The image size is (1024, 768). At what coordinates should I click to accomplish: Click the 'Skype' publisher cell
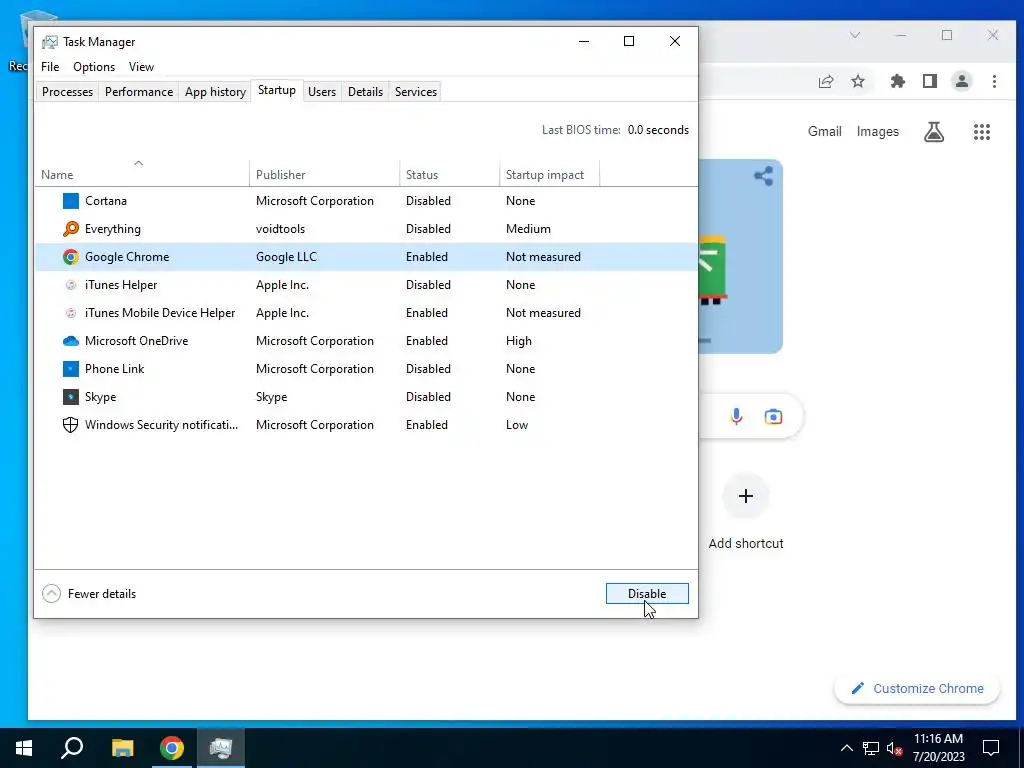272,397
